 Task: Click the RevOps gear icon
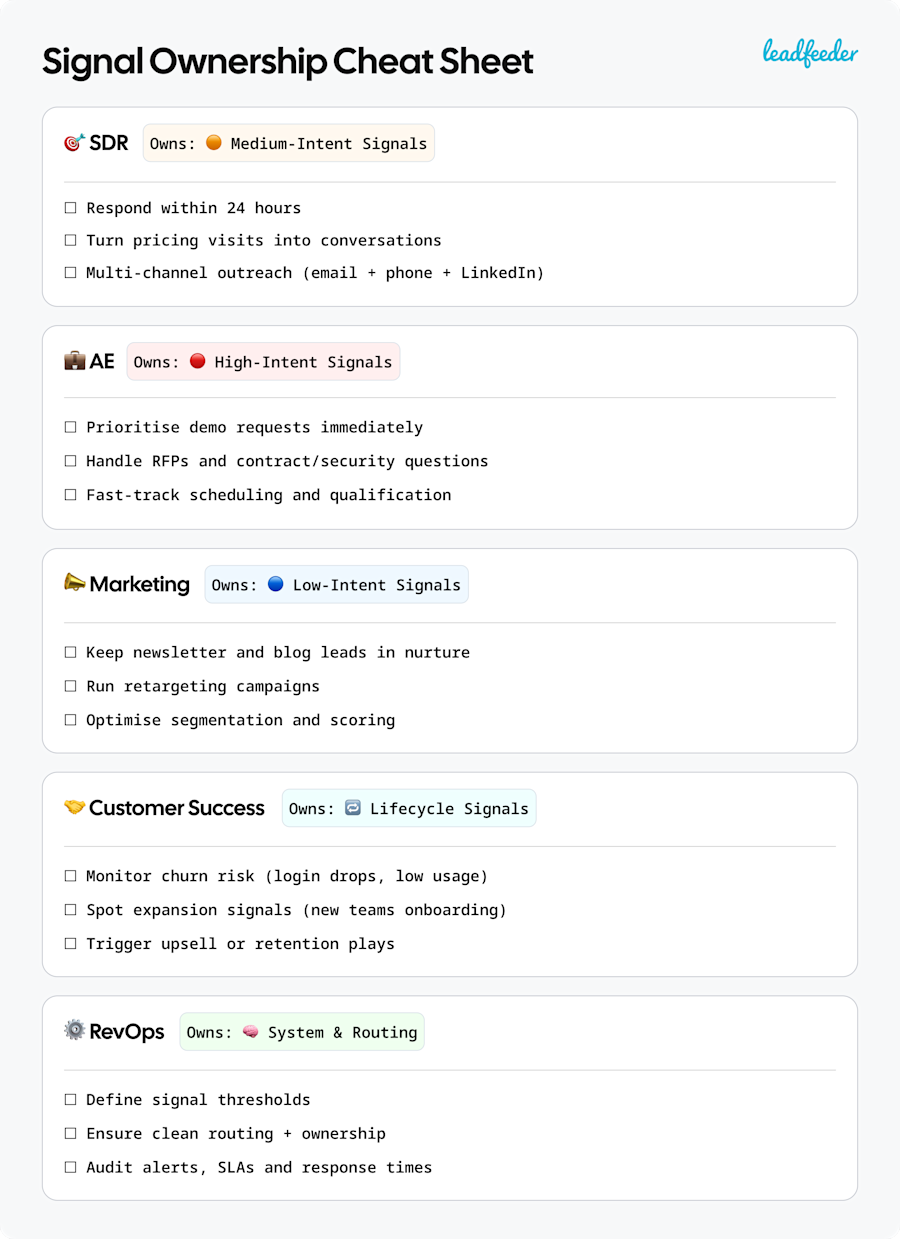click(x=74, y=1030)
